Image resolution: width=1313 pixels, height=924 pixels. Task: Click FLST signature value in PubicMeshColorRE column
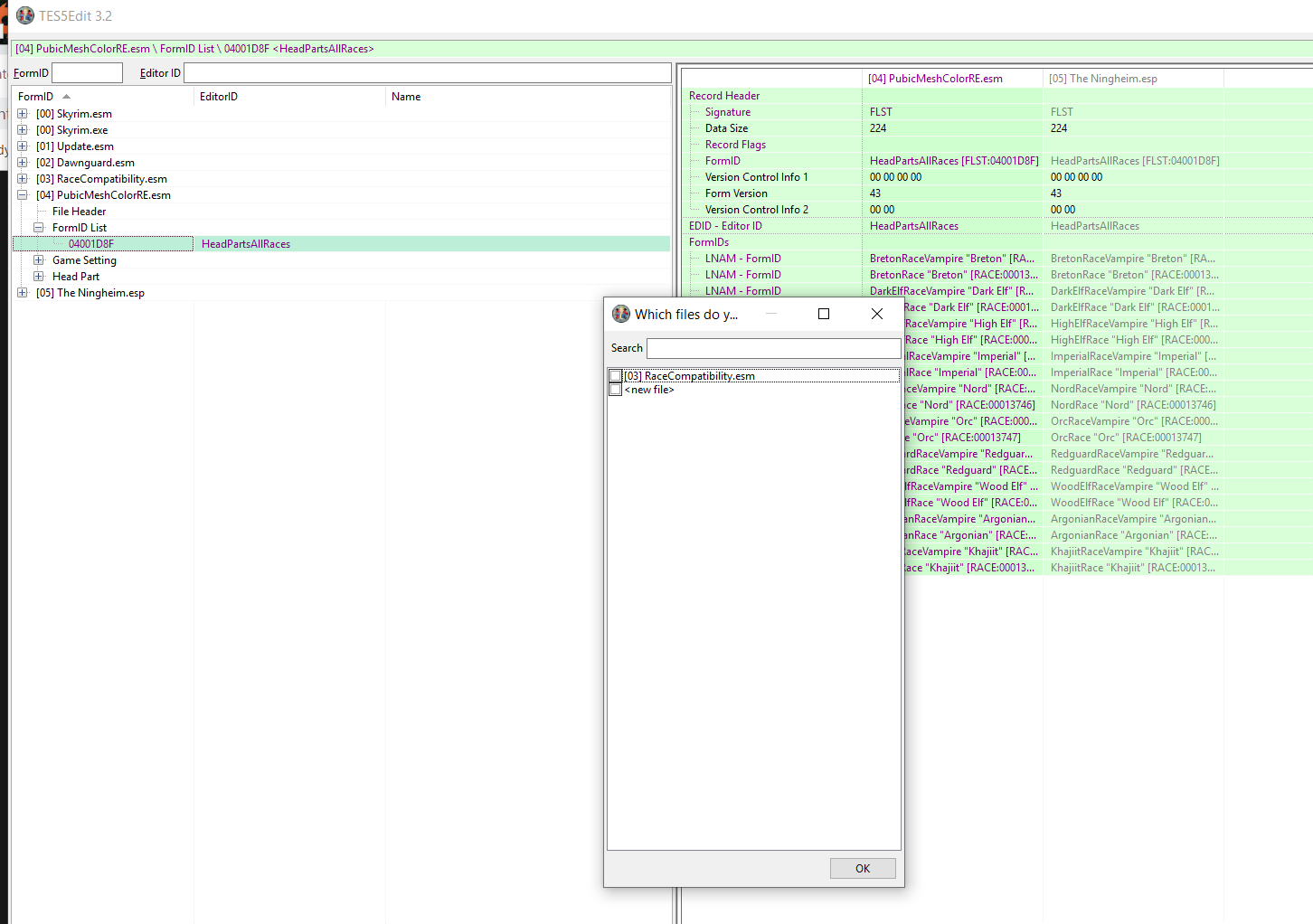click(x=881, y=112)
